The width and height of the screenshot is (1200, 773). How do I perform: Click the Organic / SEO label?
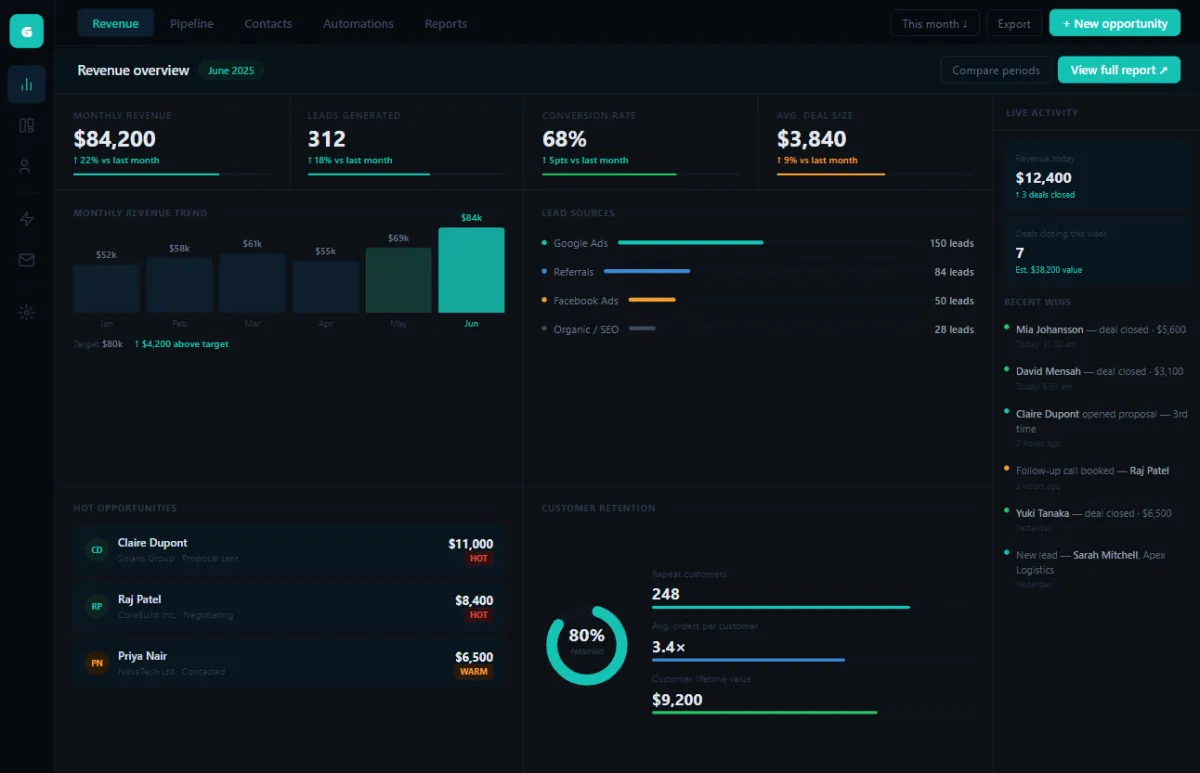(x=586, y=329)
